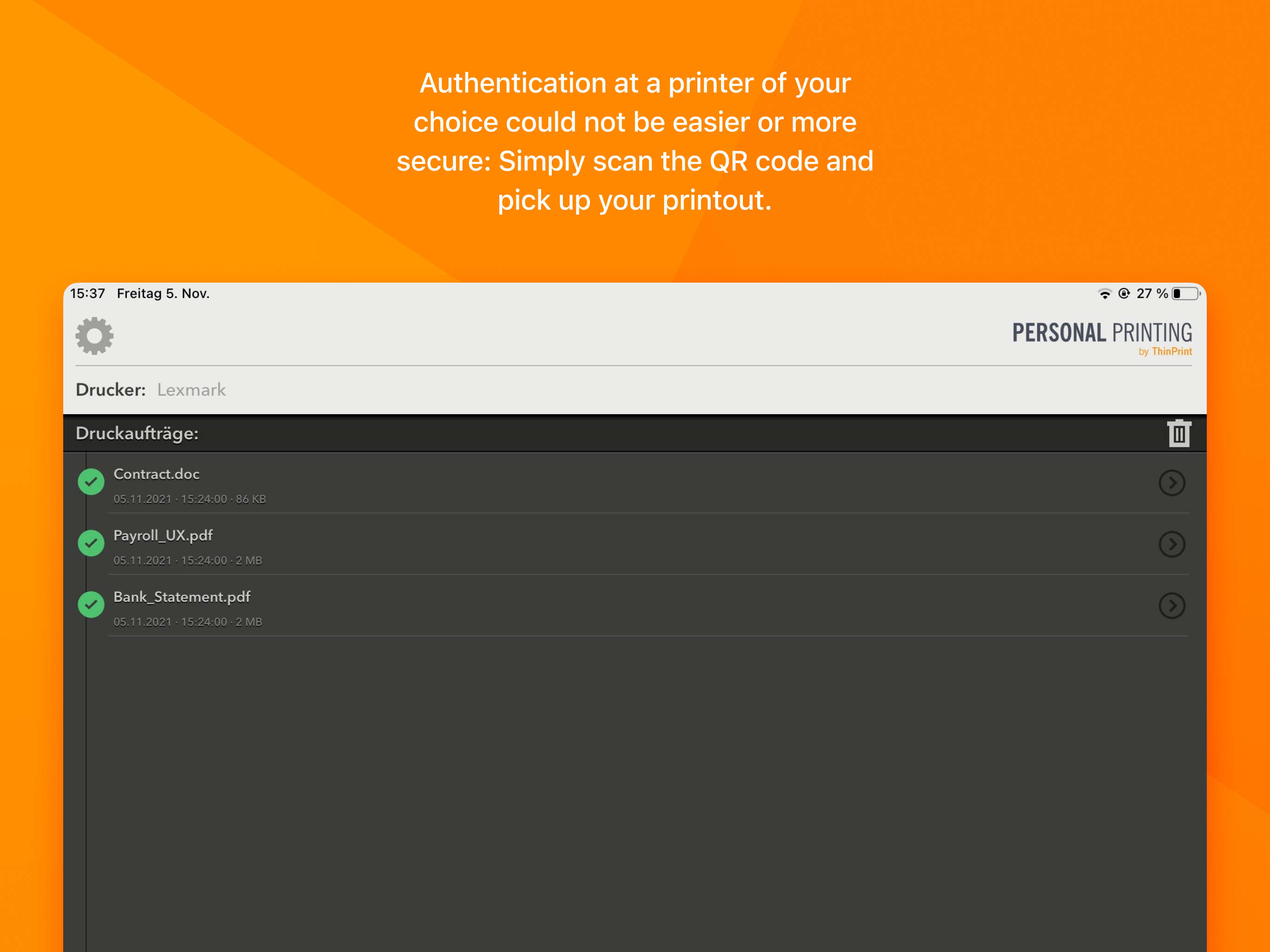1270x952 pixels.
Task: Open settings via the gear icon
Action: click(x=94, y=336)
